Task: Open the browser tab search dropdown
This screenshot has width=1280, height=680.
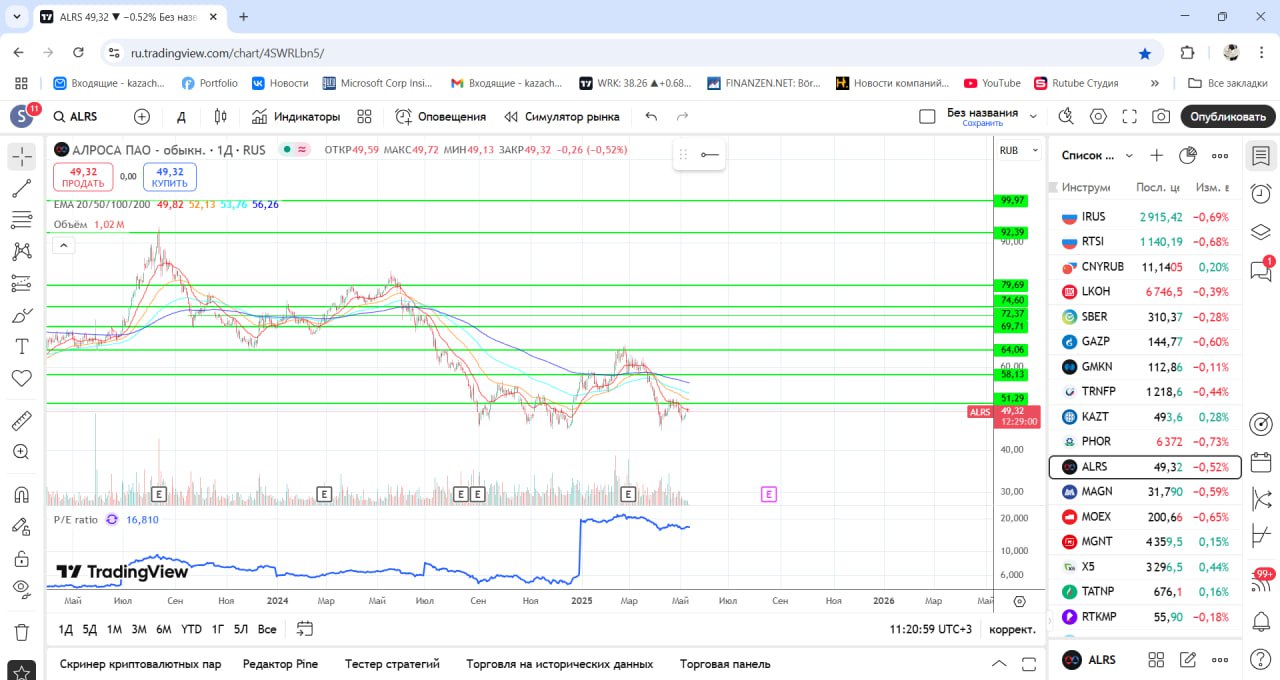Action: pos(16,17)
